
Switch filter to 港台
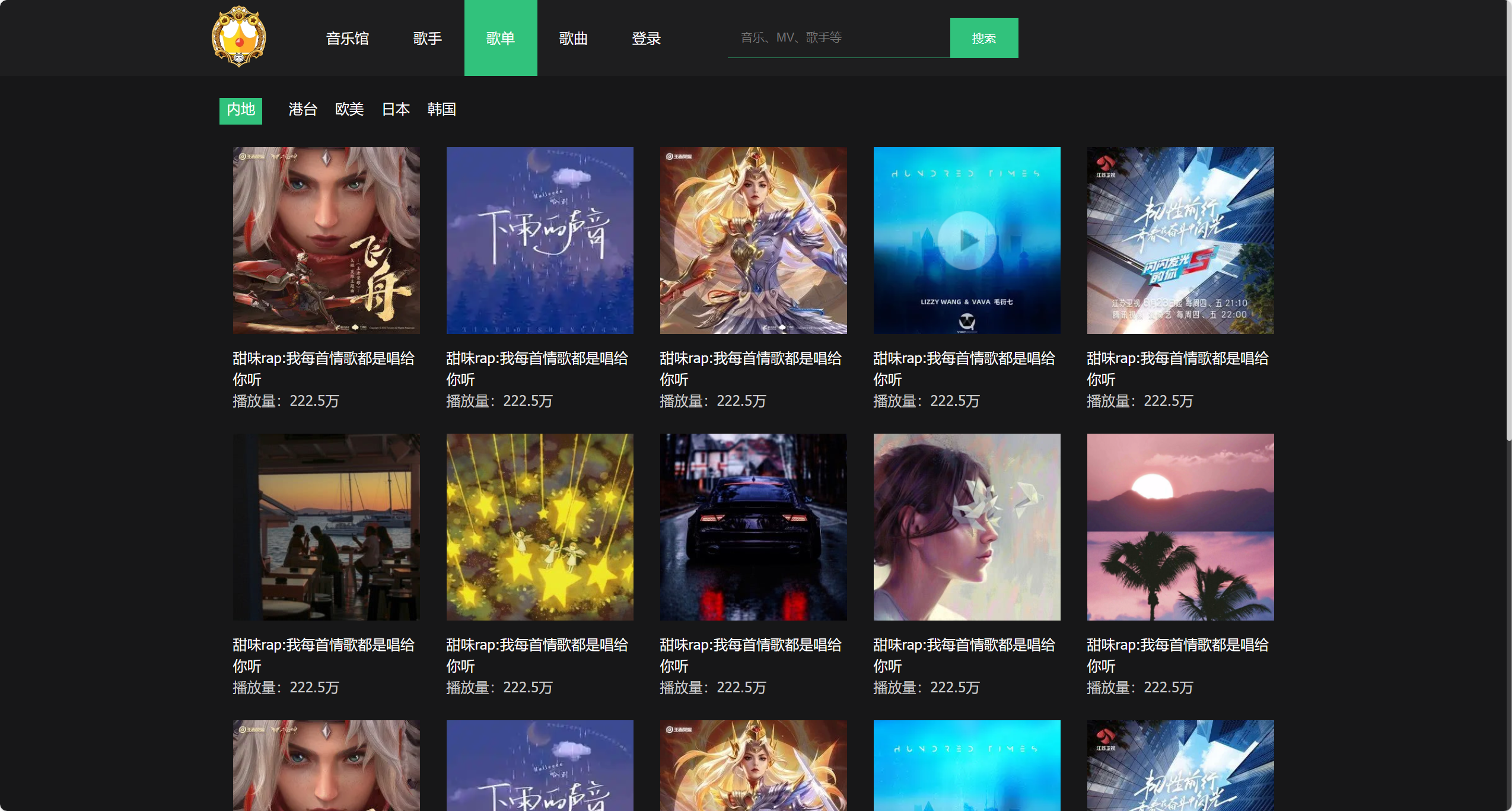303,110
